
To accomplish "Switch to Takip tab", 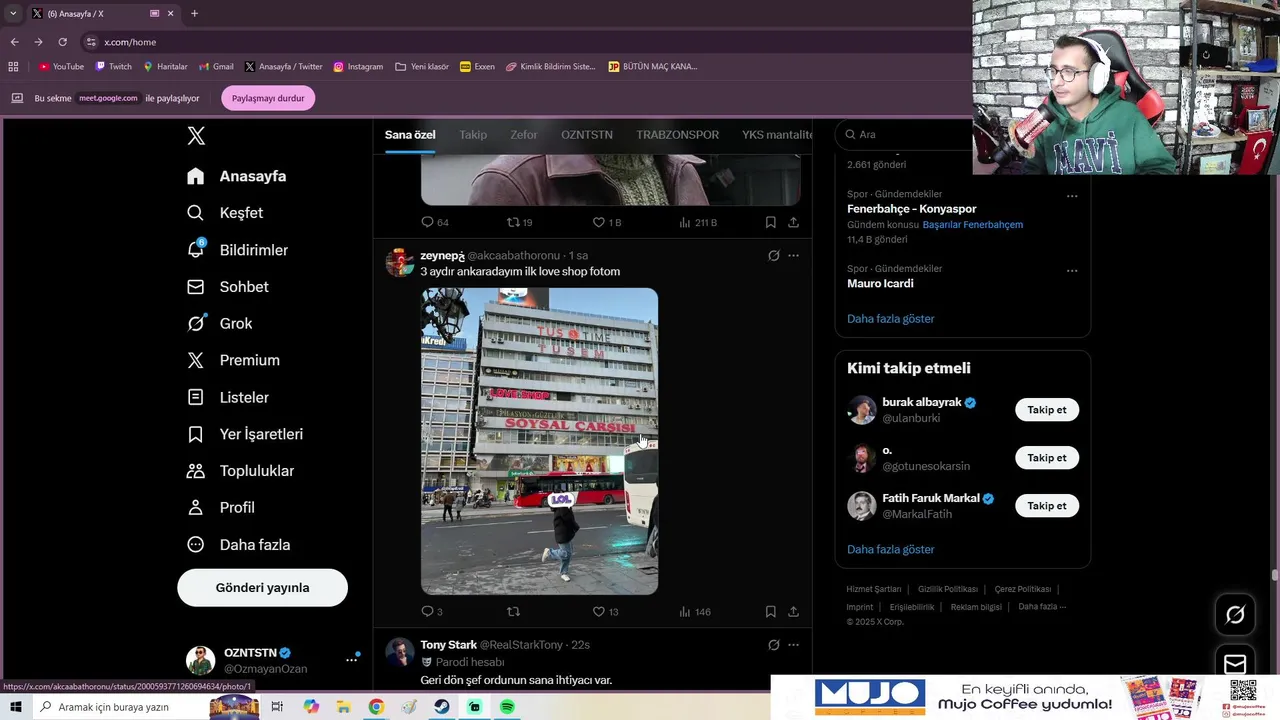I will (x=473, y=135).
